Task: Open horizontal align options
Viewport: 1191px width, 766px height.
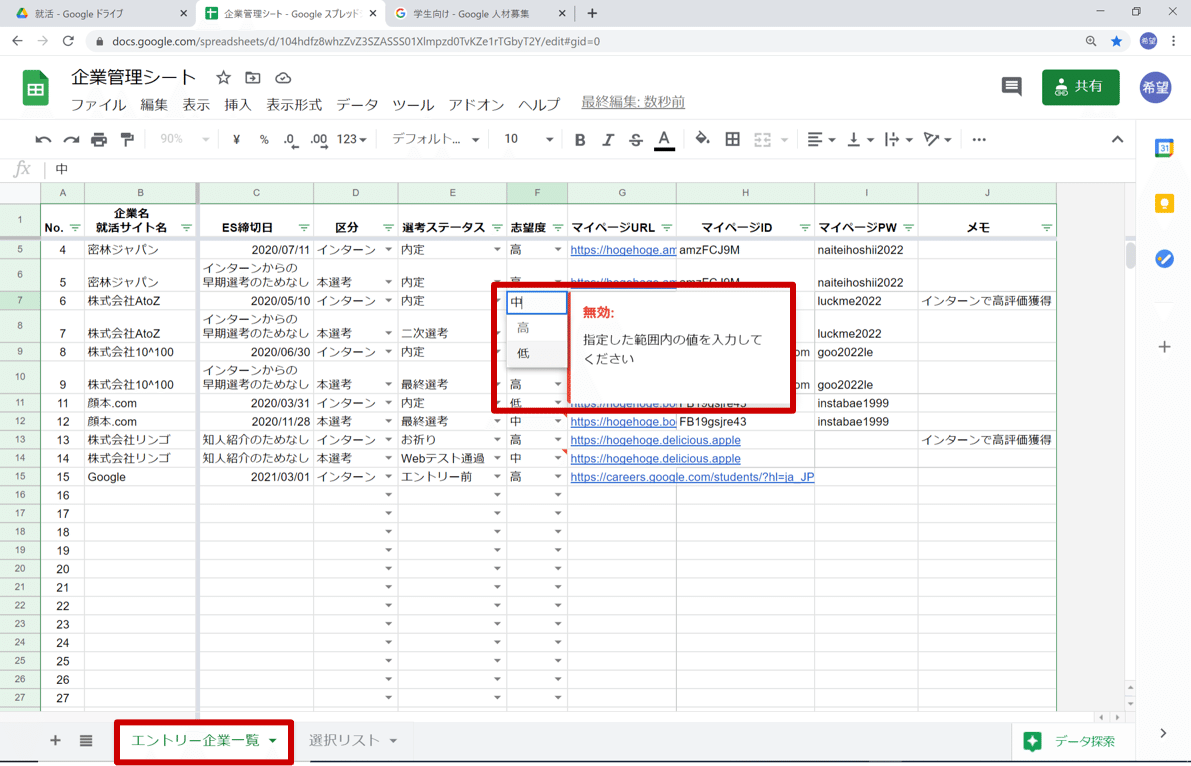Action: (x=820, y=140)
